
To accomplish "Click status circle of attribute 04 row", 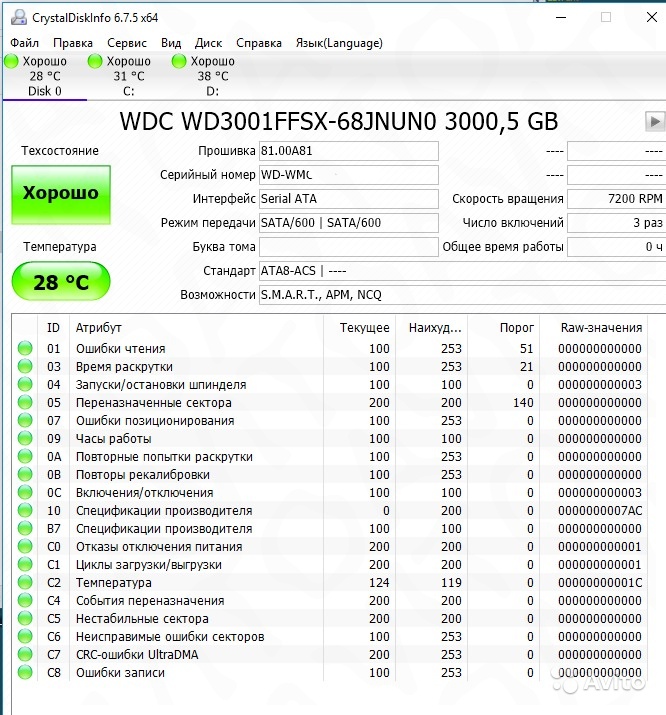I will point(25,384).
